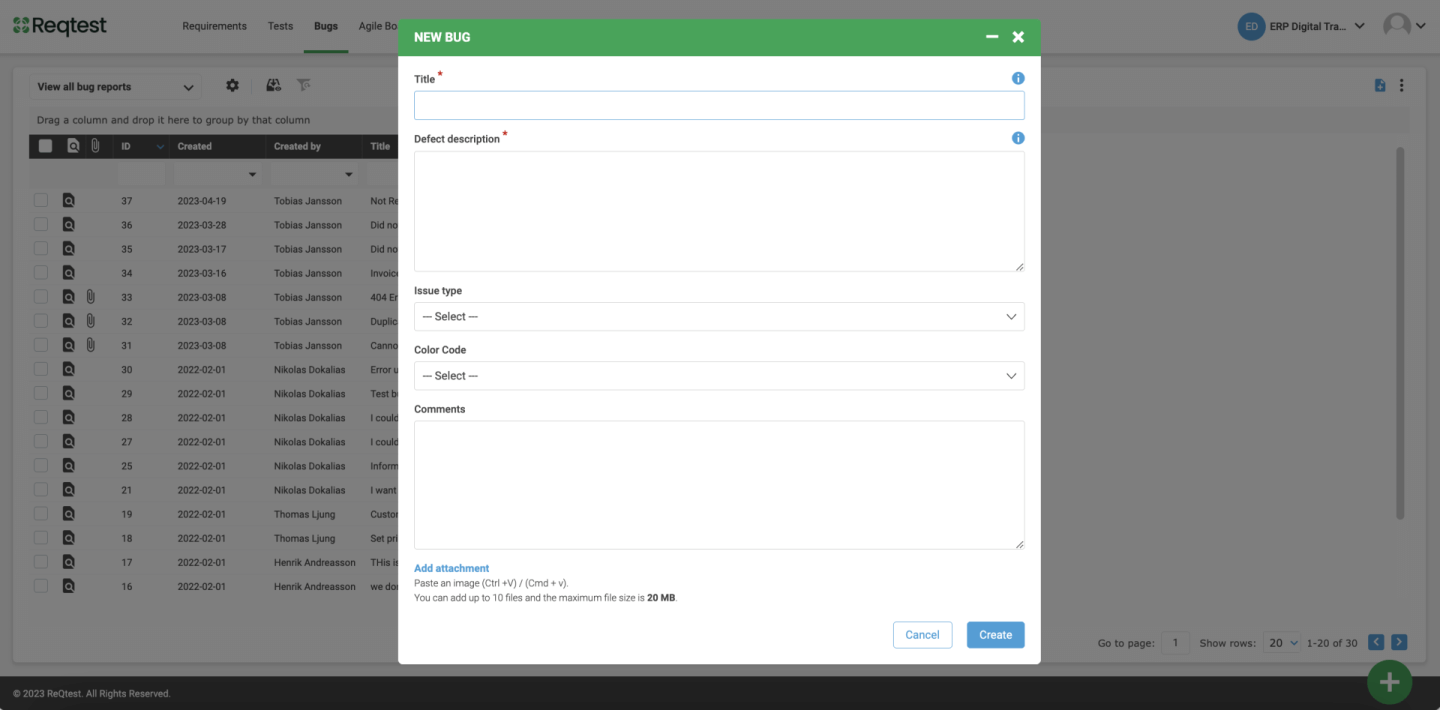The width and height of the screenshot is (1440, 710).
Task: Switch to the Requirements tab
Action: click(214, 26)
